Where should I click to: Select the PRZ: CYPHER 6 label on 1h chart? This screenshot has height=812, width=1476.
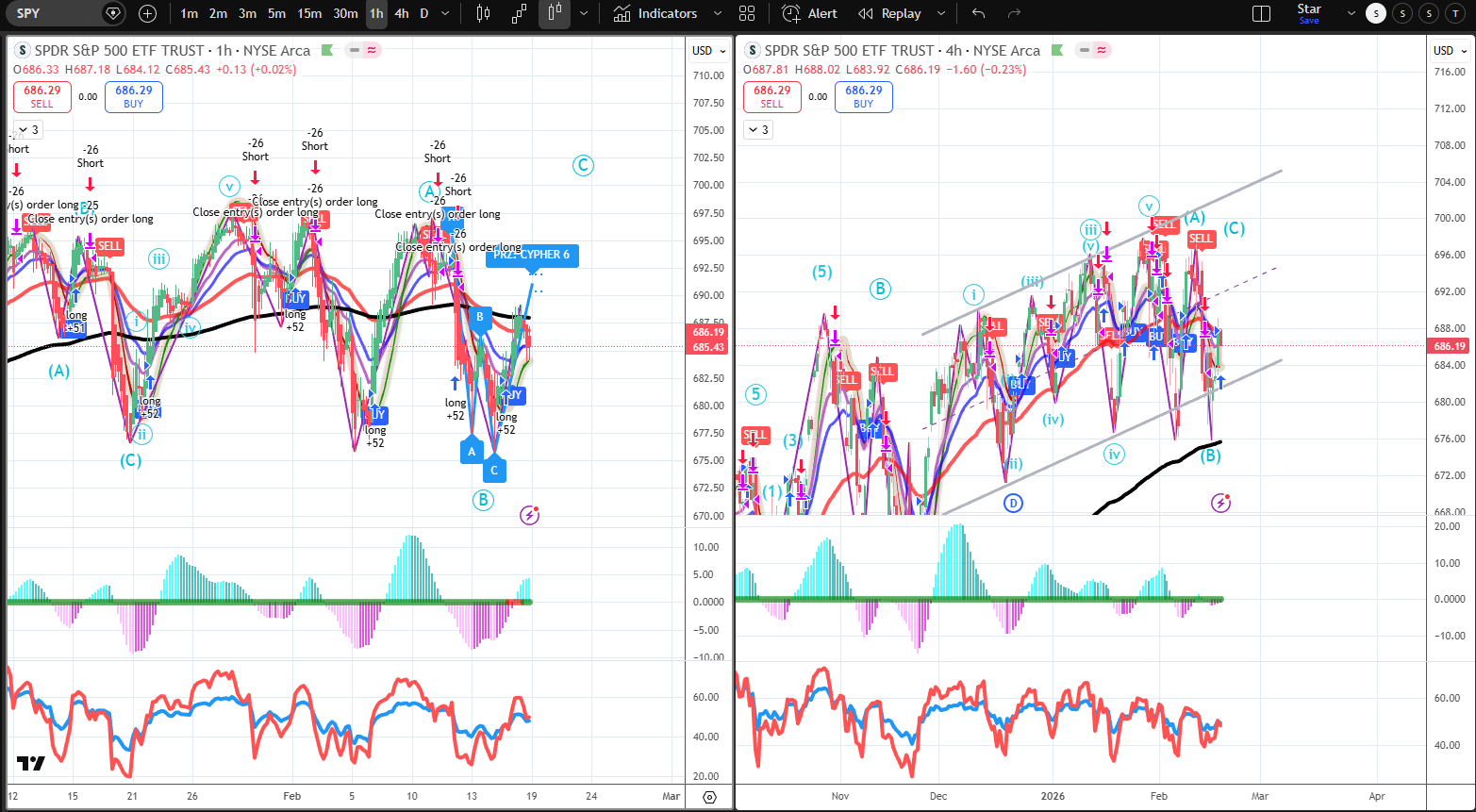point(532,255)
